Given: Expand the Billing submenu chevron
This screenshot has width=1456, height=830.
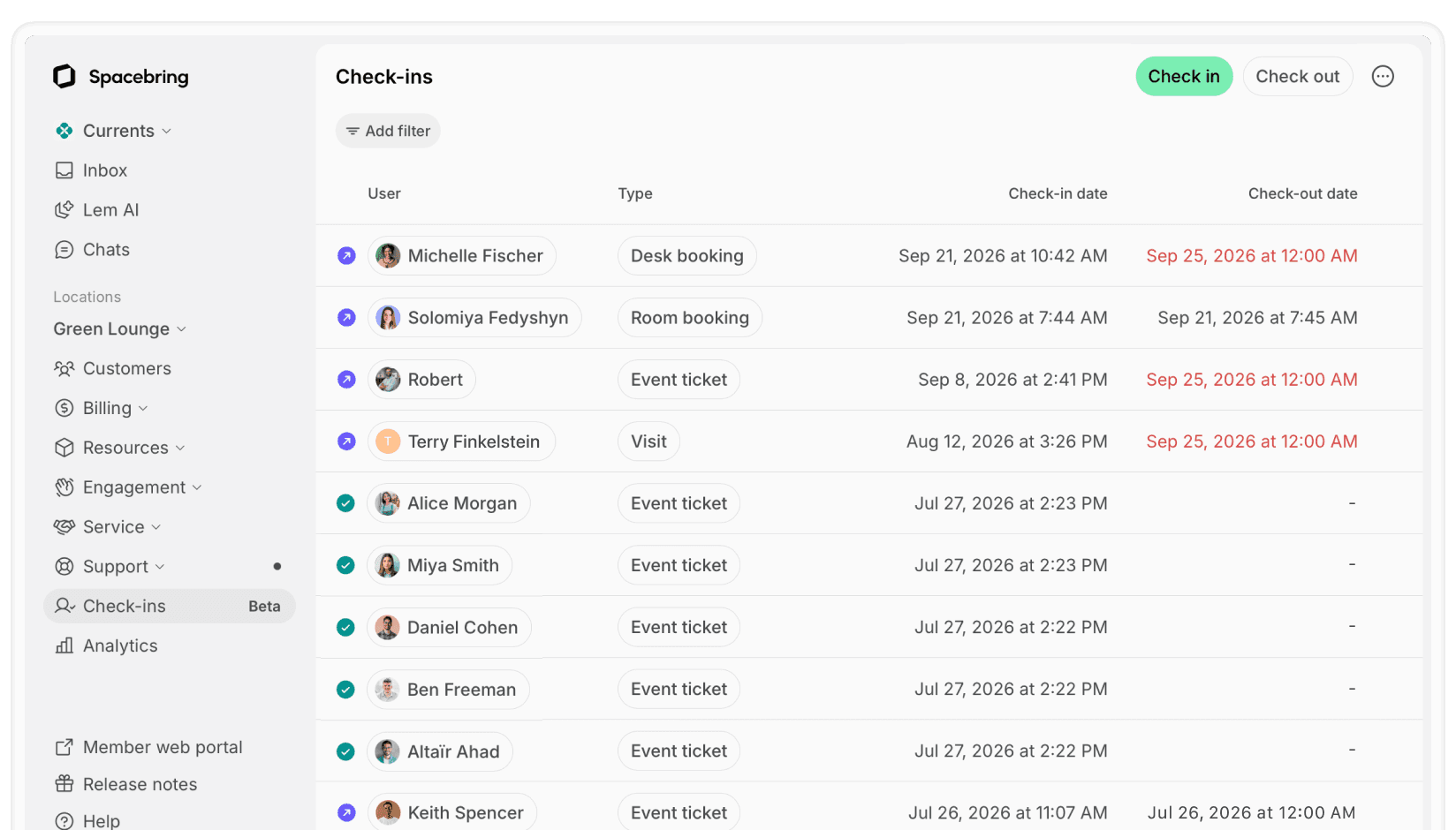Looking at the screenshot, I should [x=143, y=409].
